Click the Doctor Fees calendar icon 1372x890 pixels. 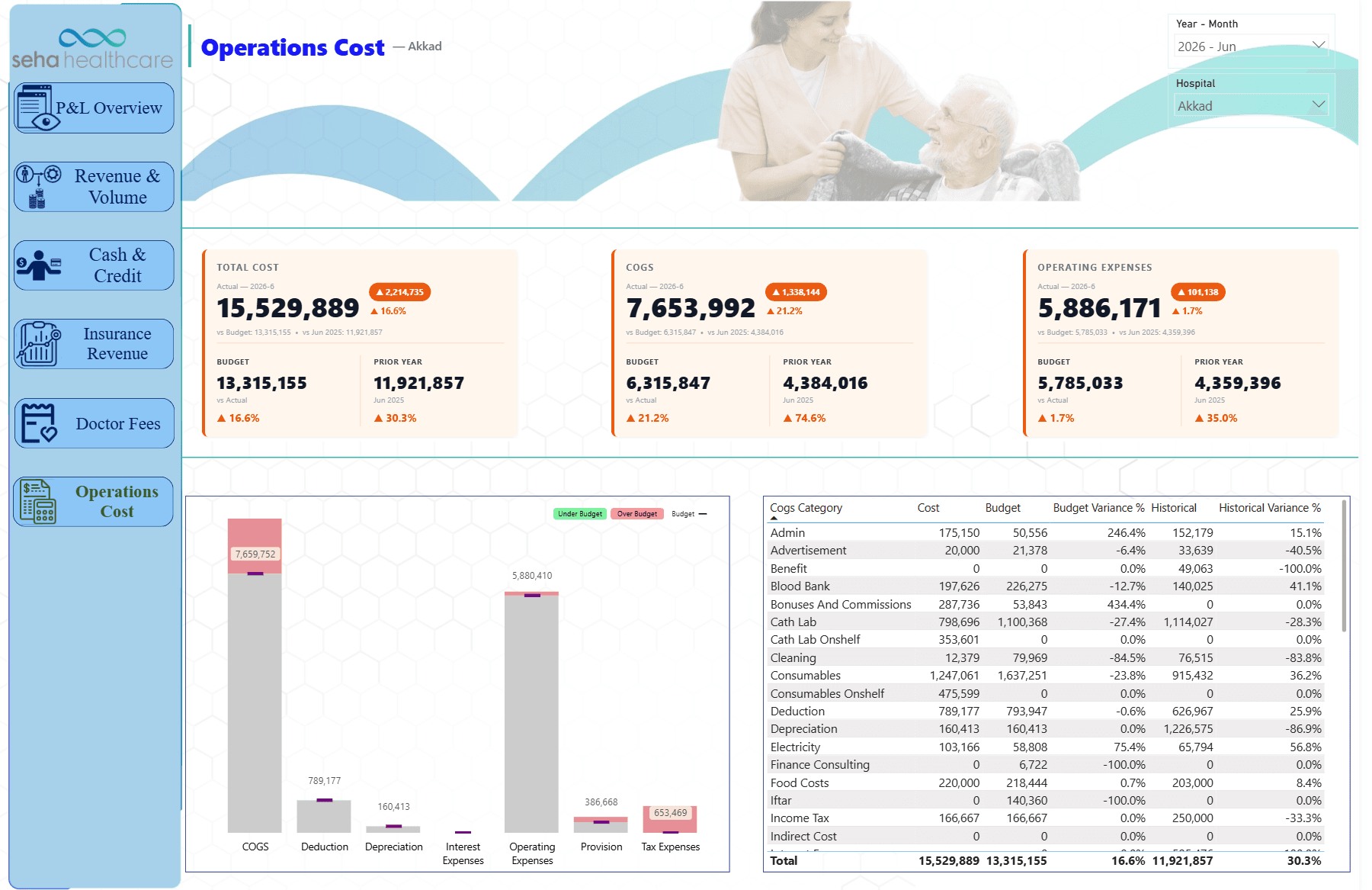38,423
